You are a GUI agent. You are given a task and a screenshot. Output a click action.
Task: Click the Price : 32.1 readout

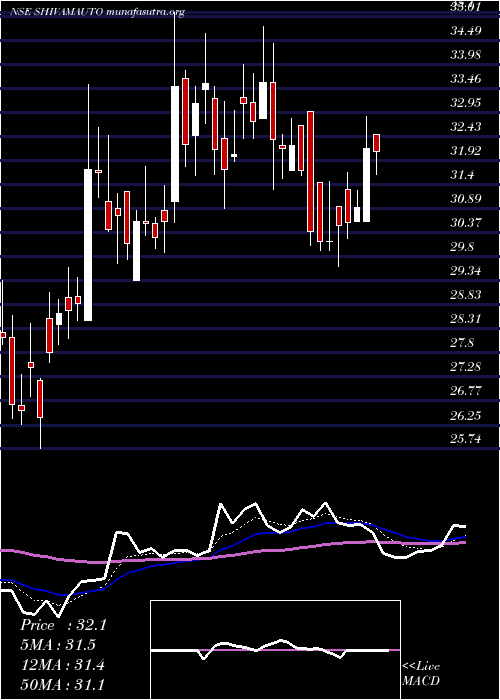(x=63, y=625)
